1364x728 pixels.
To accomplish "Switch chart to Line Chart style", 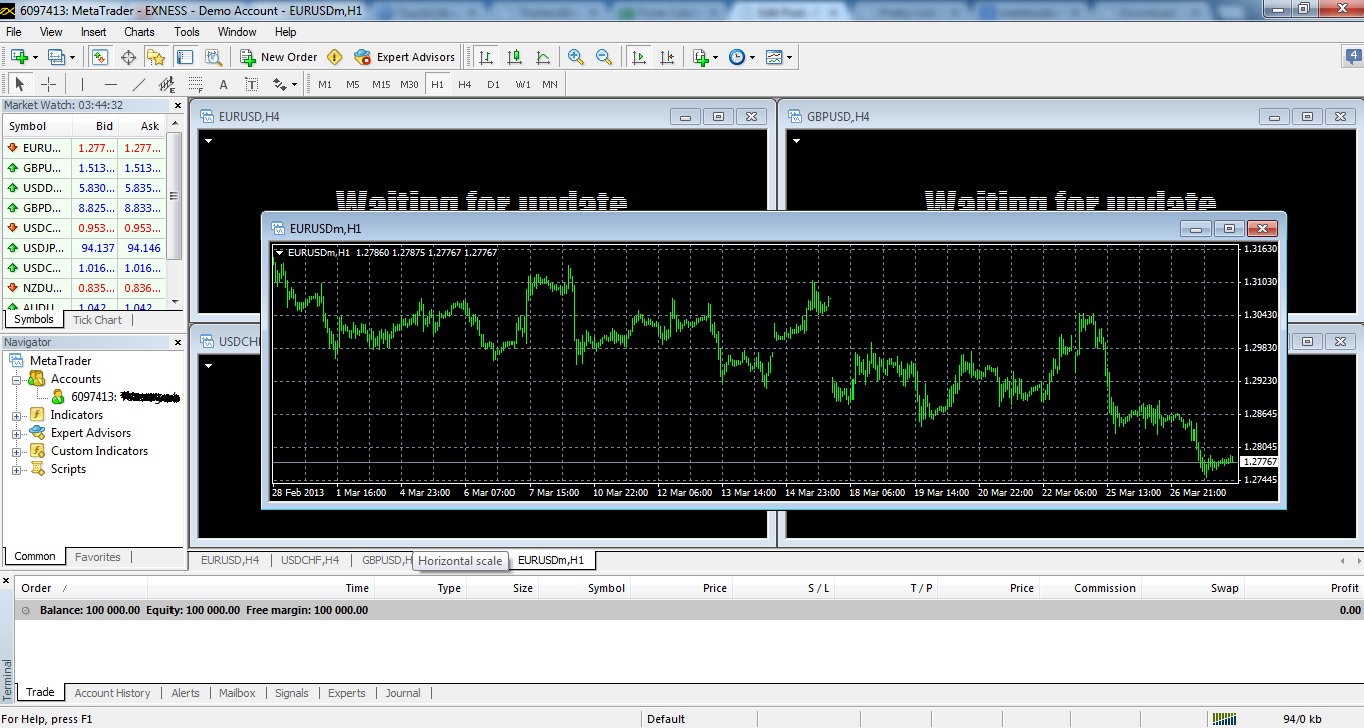I will click(x=543, y=57).
